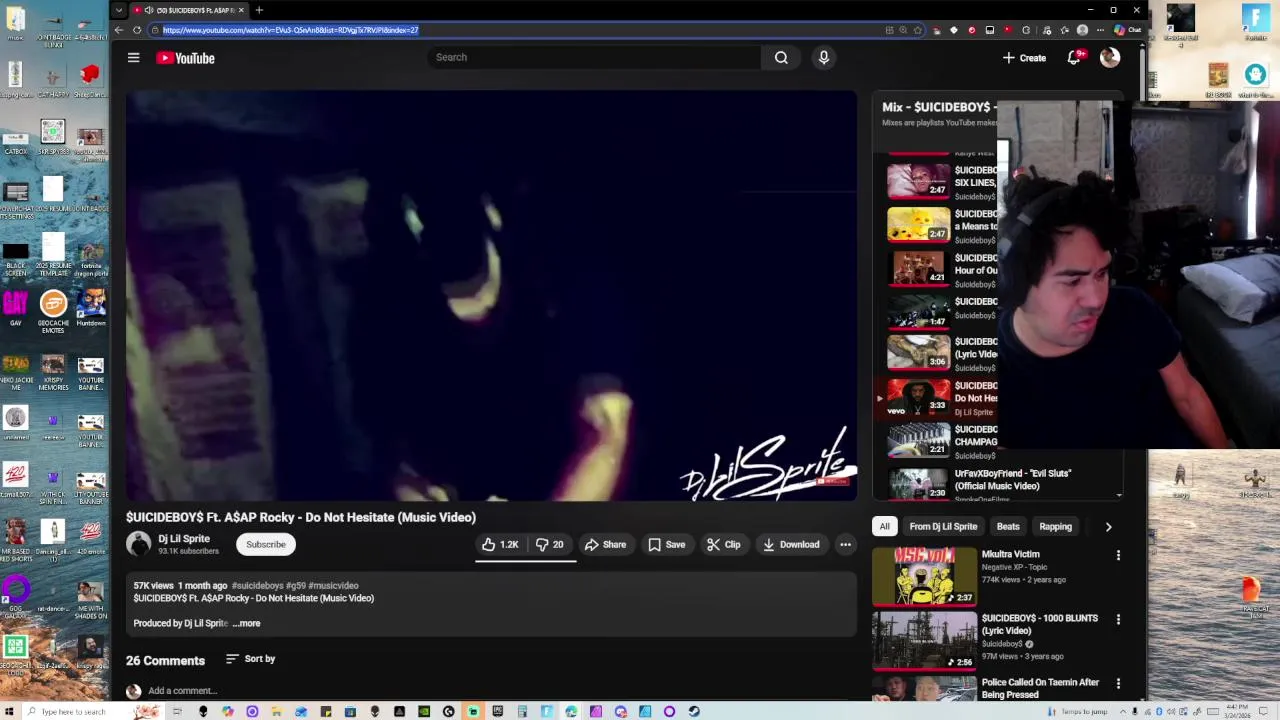1280x720 pixels.
Task: Click the Police Called On Taemin title
Action: [1040, 688]
